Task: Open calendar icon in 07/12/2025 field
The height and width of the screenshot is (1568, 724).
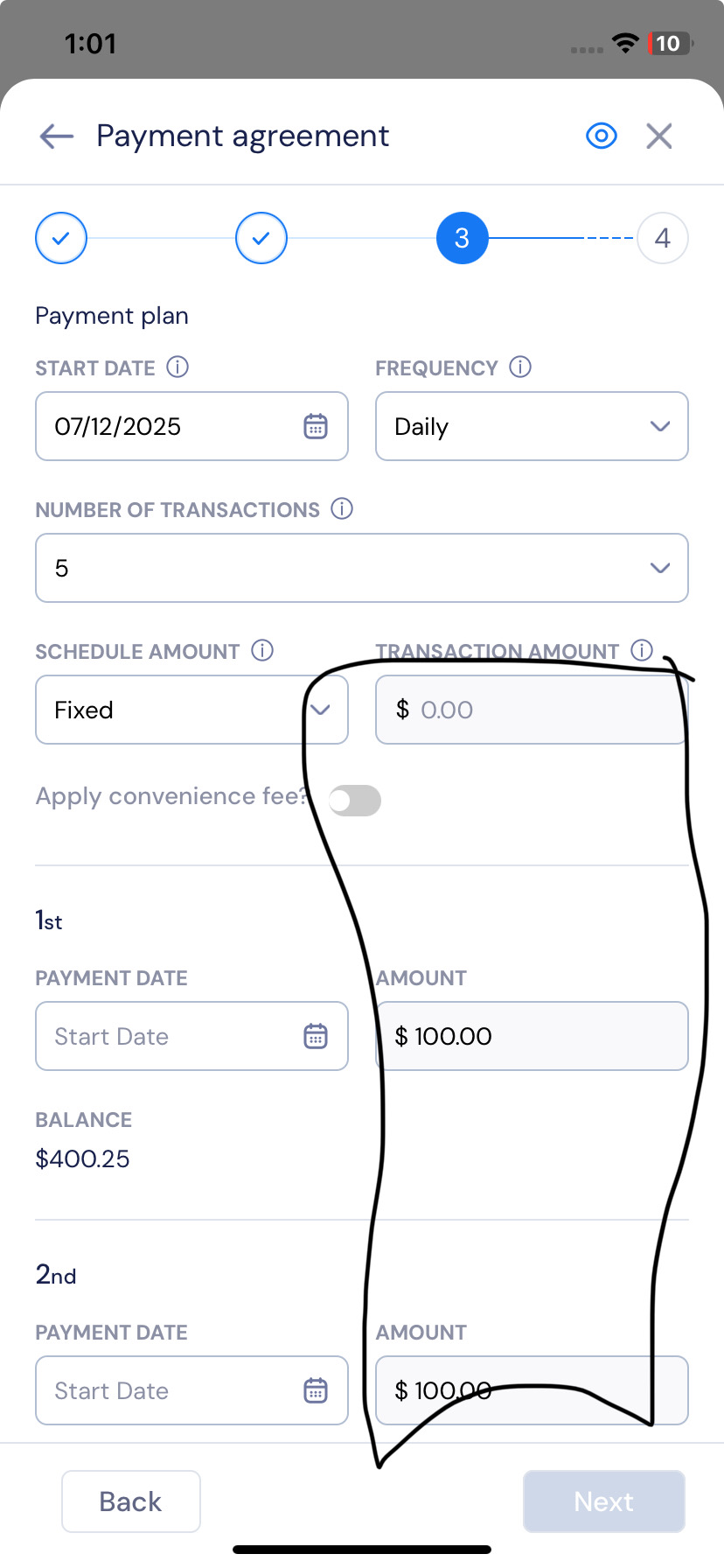Action: pos(316,426)
